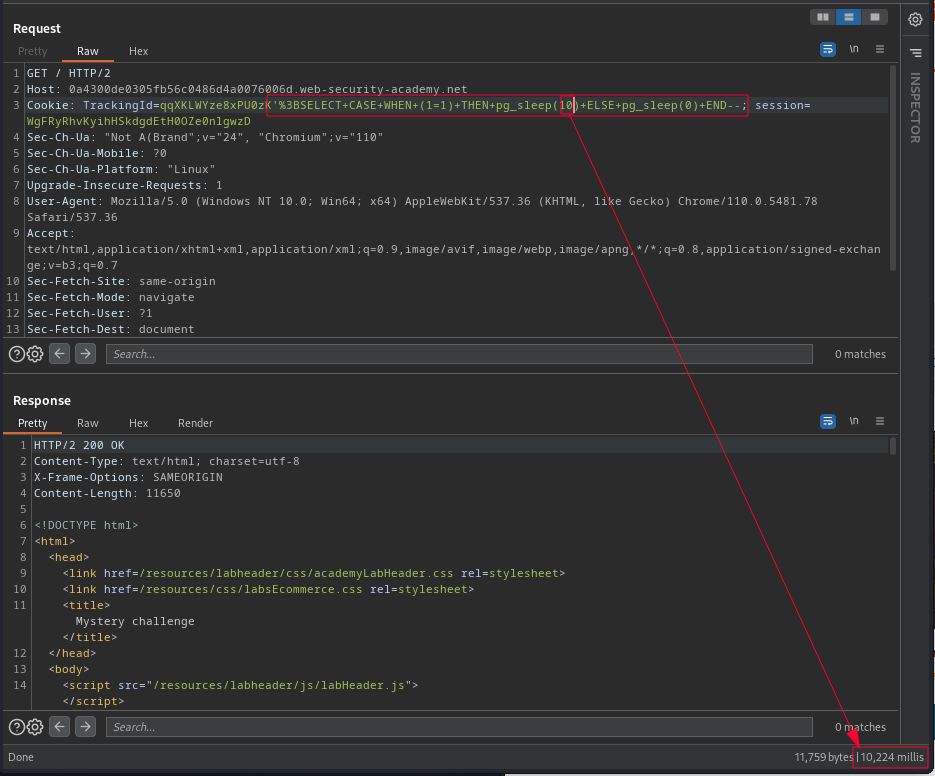Click the Sec-Fetch-Site: same-origin header
This screenshot has width=935, height=776.
click(121, 282)
